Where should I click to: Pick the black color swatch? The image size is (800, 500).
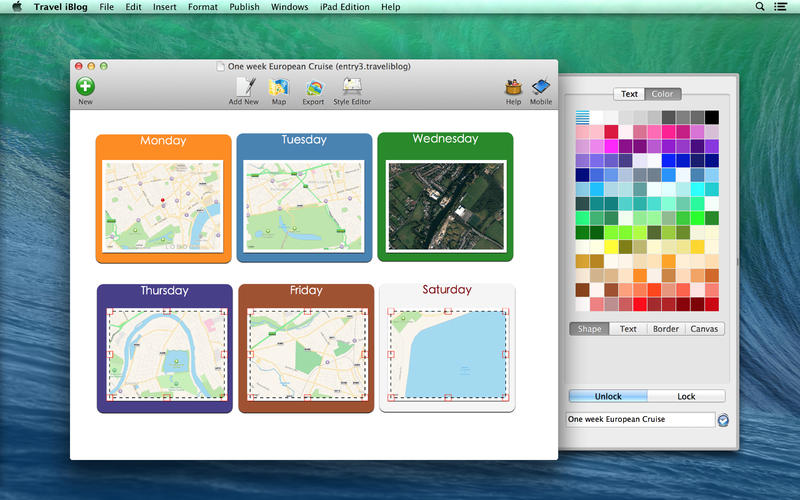(712, 117)
